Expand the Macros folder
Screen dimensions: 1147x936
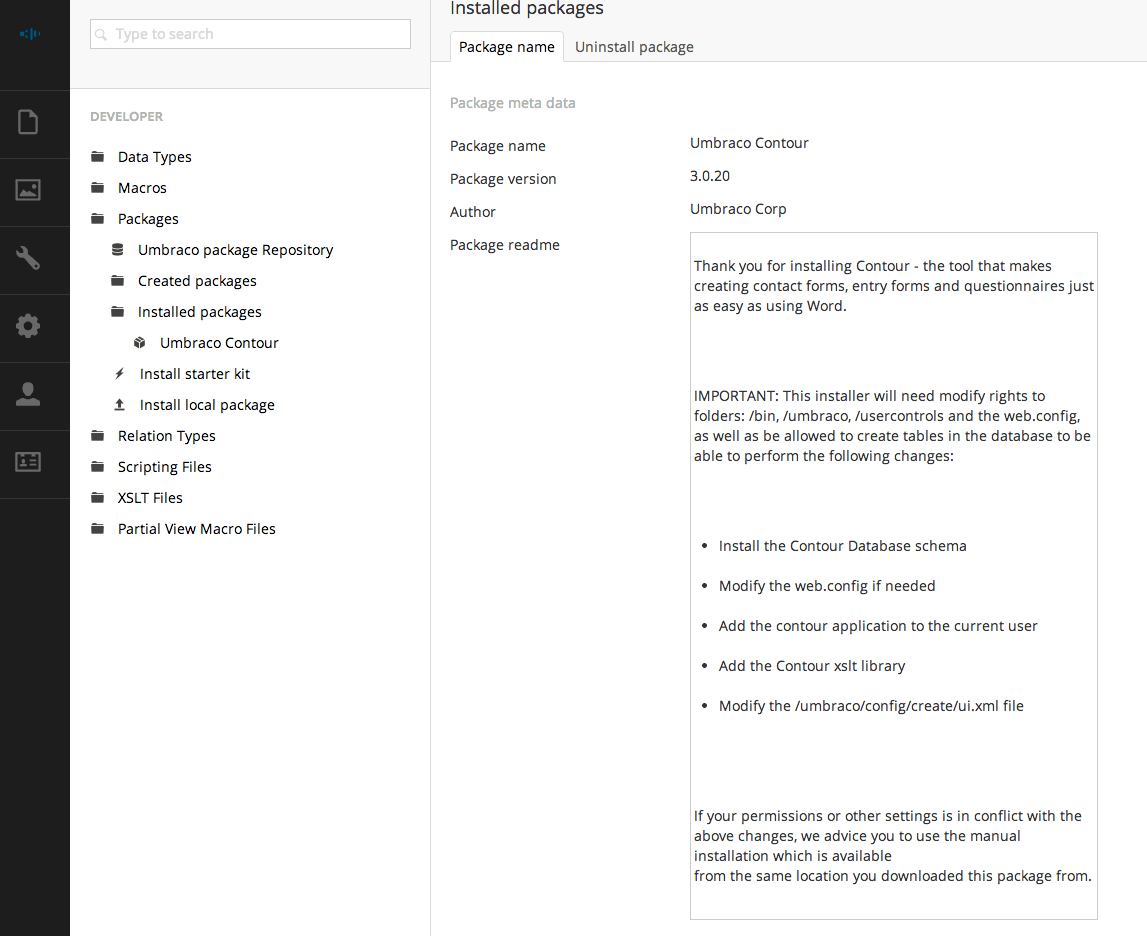(97, 188)
